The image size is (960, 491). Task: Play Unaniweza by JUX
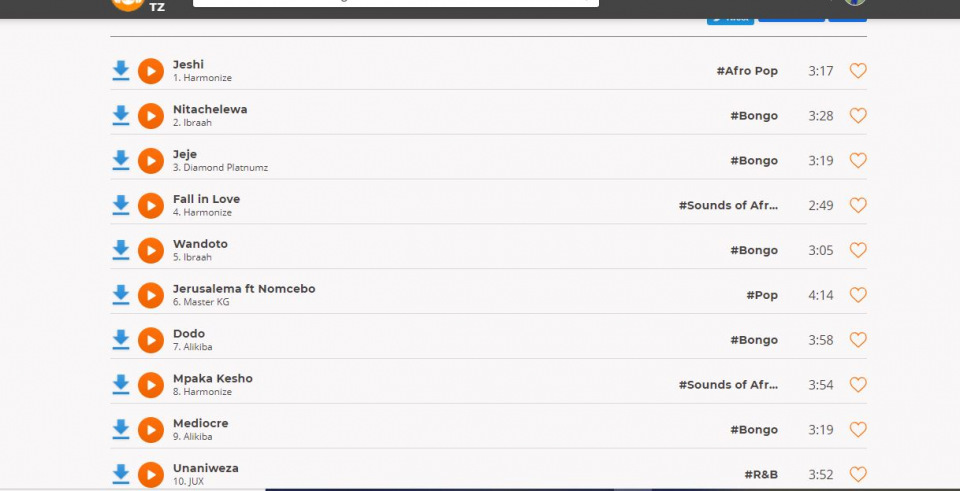(x=150, y=474)
